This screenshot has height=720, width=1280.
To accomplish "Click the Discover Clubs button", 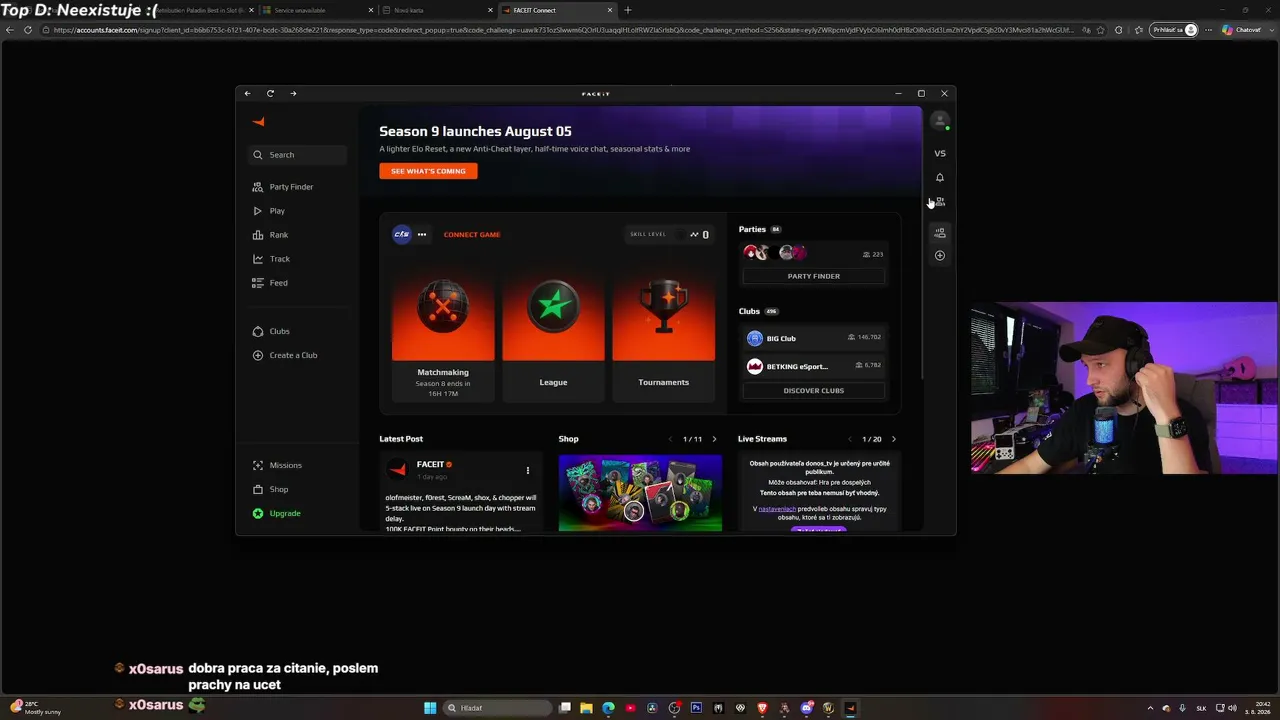I will [813, 391].
